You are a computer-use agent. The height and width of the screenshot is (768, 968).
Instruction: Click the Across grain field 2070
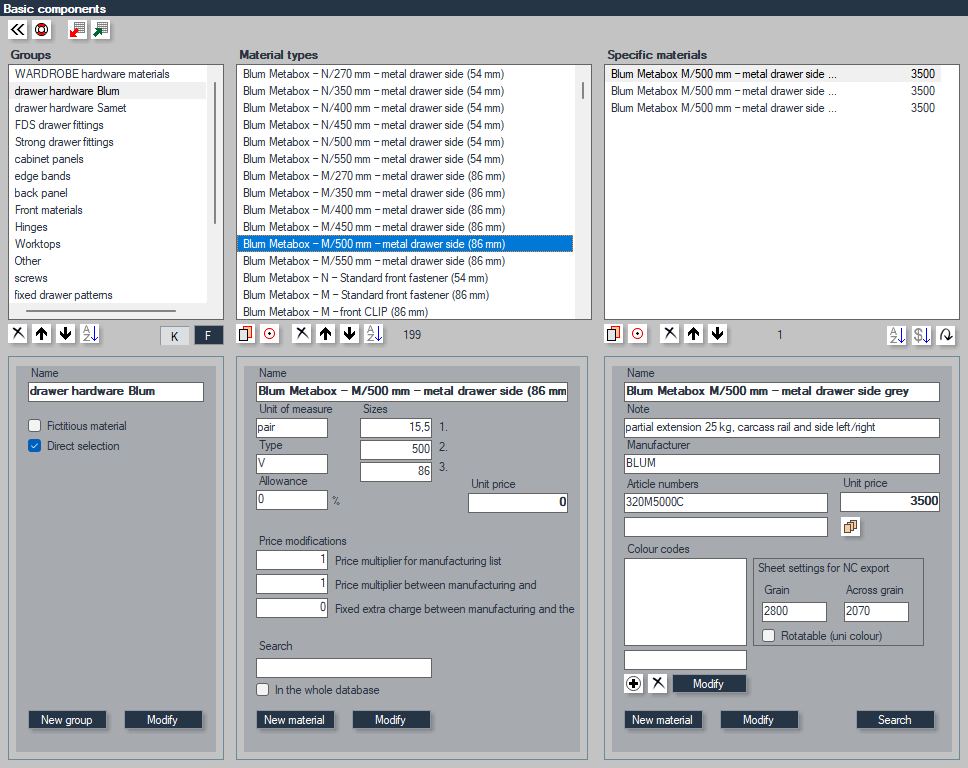tap(876, 611)
